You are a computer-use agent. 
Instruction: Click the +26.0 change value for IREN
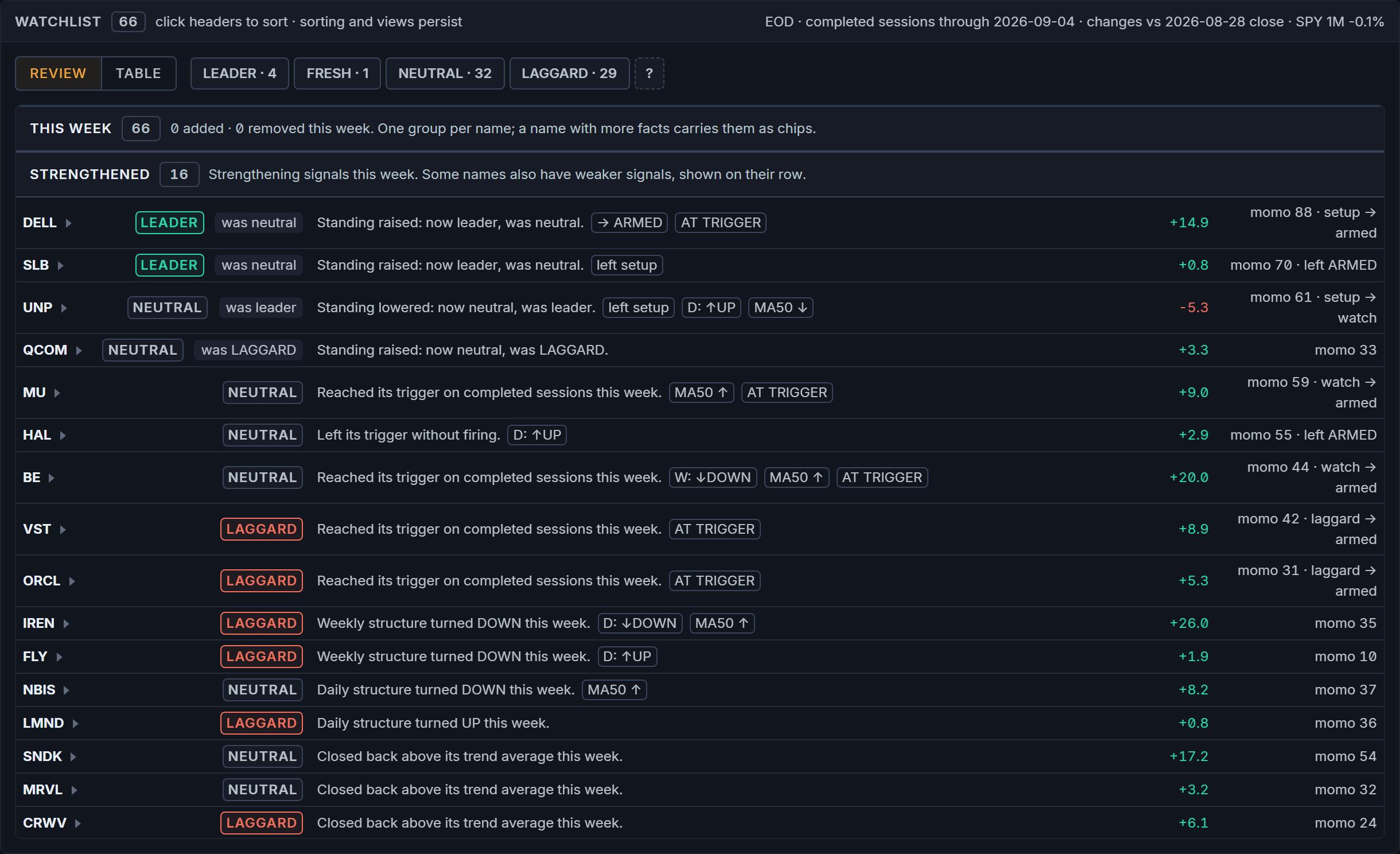1189,623
